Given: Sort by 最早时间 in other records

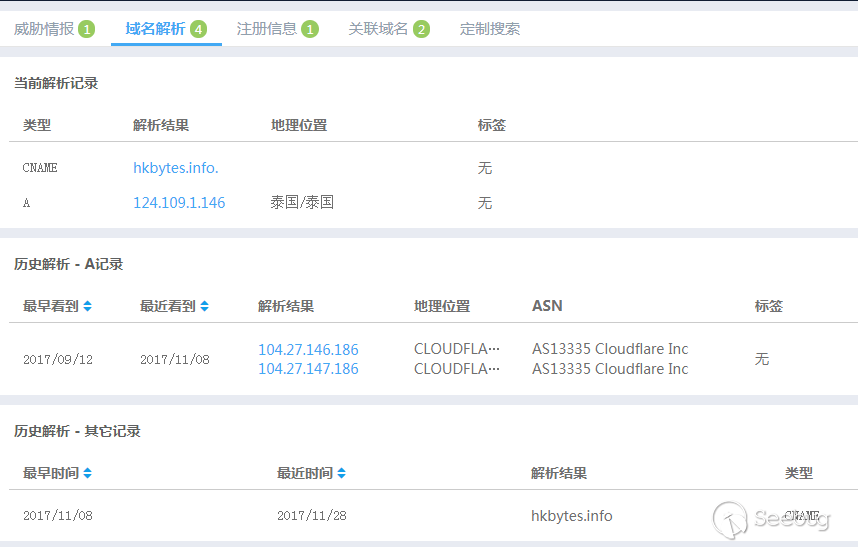Looking at the screenshot, I should [x=88, y=473].
